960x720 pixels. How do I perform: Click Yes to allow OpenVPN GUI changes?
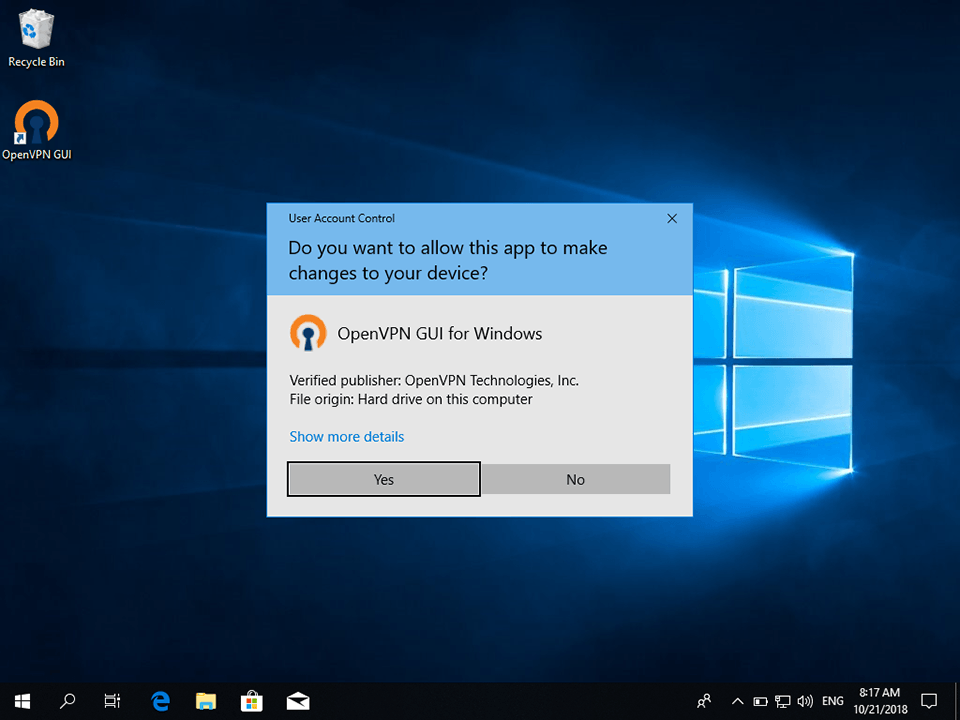pyautogui.click(x=384, y=479)
